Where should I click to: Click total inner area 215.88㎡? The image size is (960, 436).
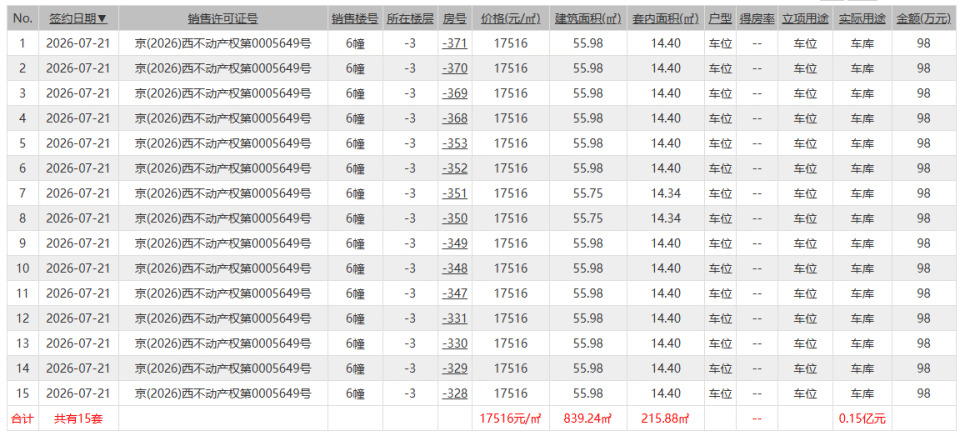[666, 419]
